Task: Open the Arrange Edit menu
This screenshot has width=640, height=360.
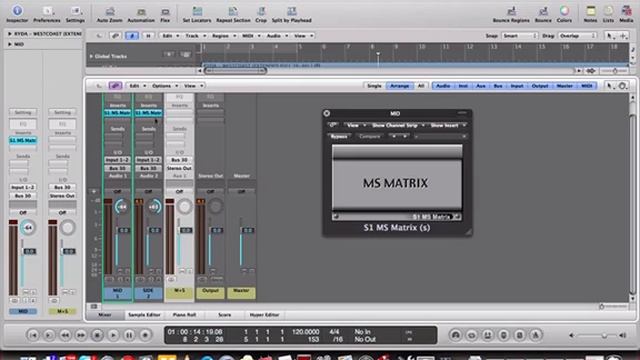Action: pos(170,36)
